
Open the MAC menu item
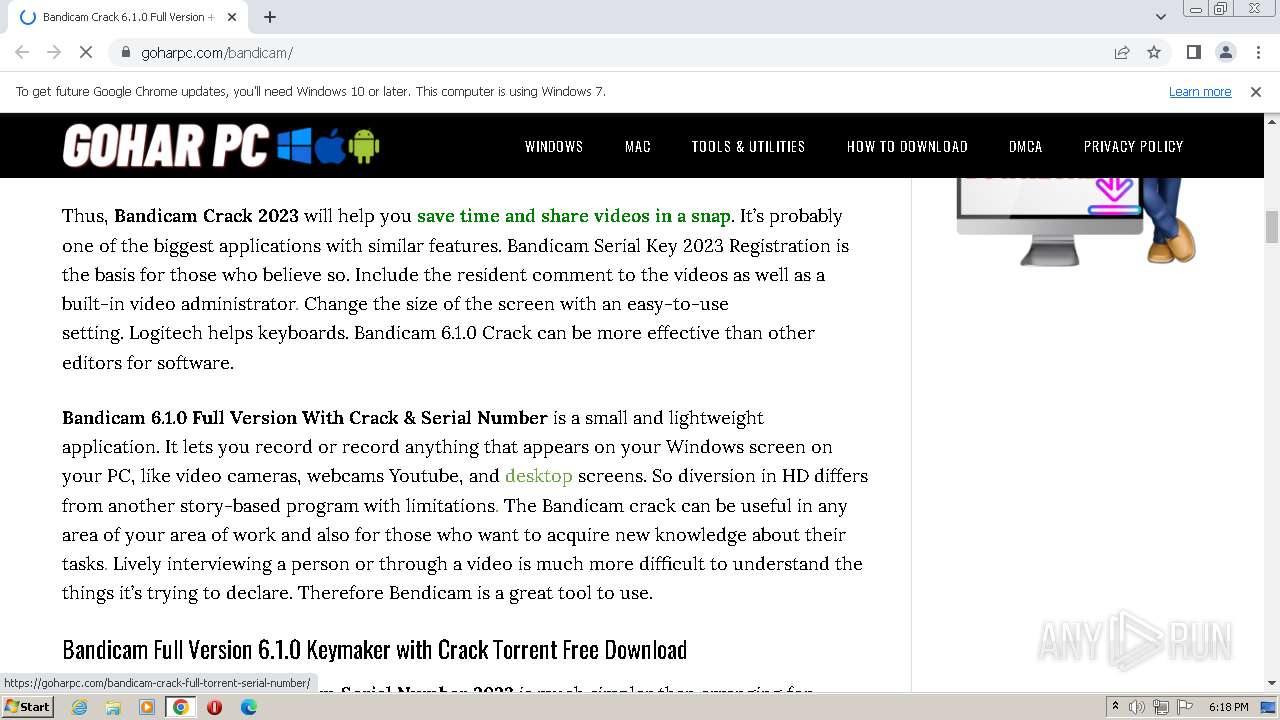click(x=638, y=146)
